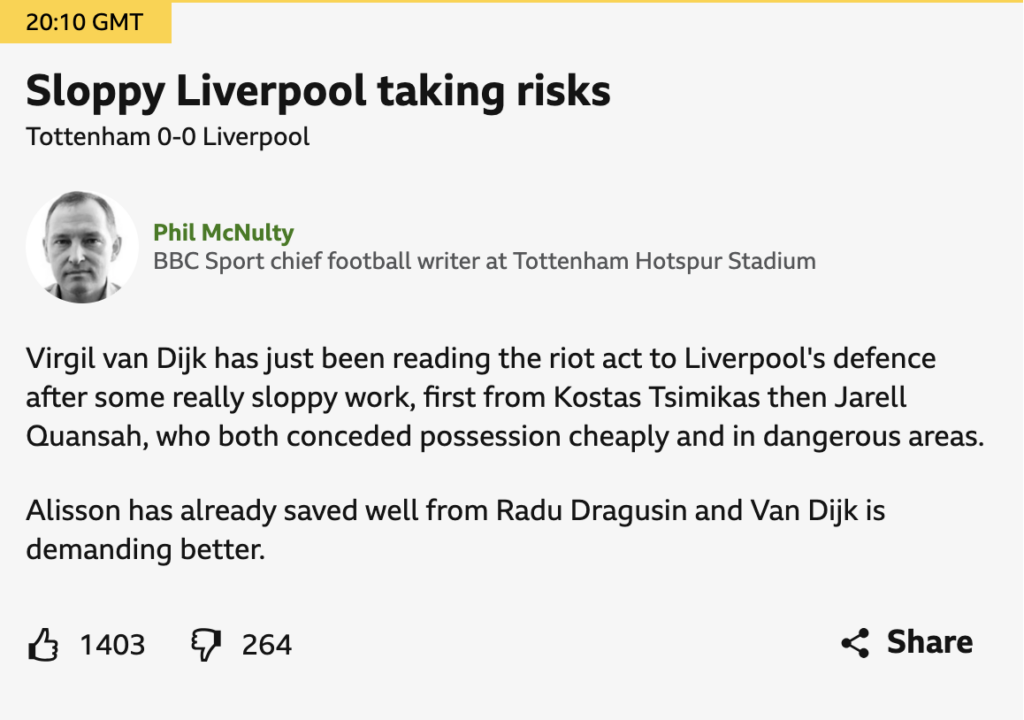
Task: Click the 264 dislikes count
Action: point(266,645)
